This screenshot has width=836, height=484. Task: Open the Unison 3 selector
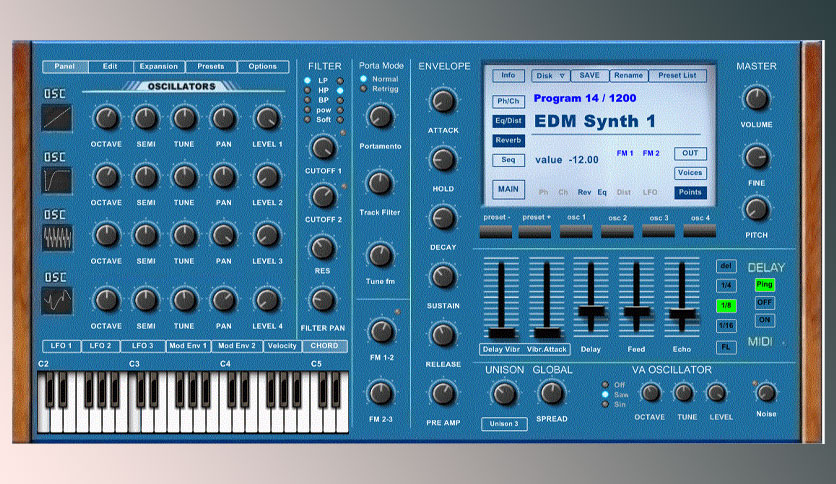(x=504, y=424)
